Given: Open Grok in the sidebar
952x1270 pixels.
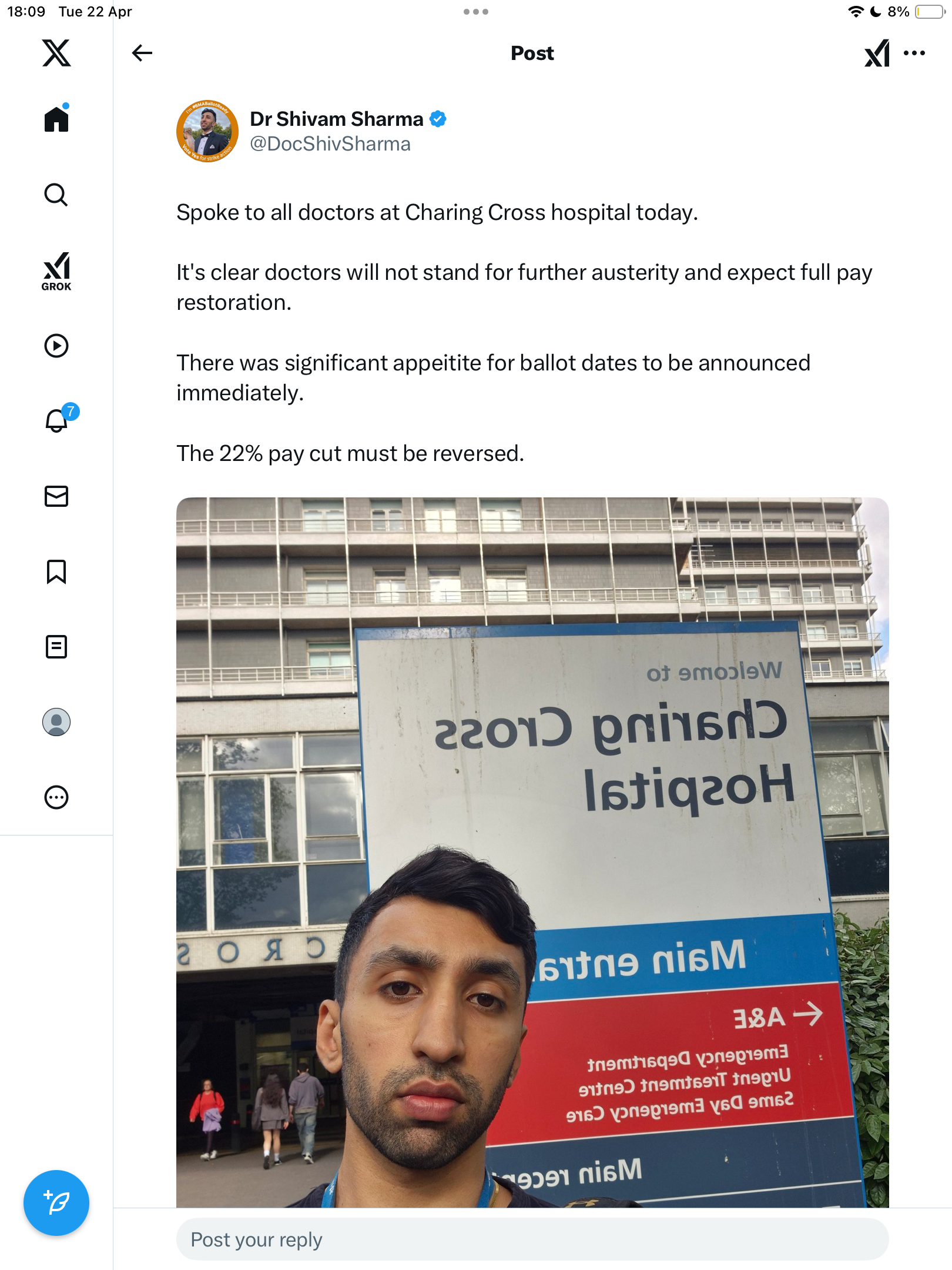Looking at the screenshot, I should [x=56, y=271].
